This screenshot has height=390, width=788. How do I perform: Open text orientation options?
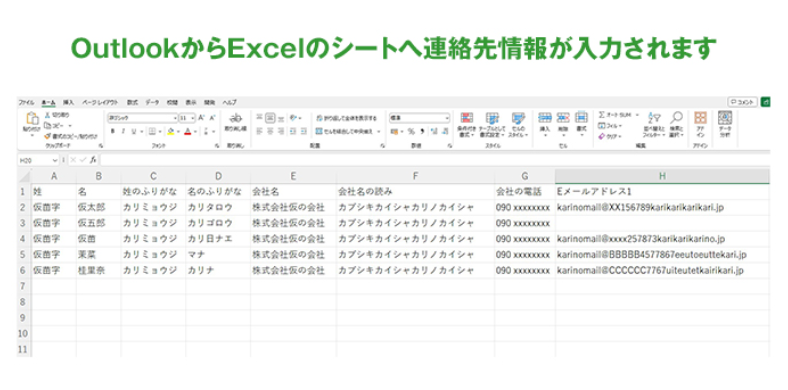pos(296,118)
